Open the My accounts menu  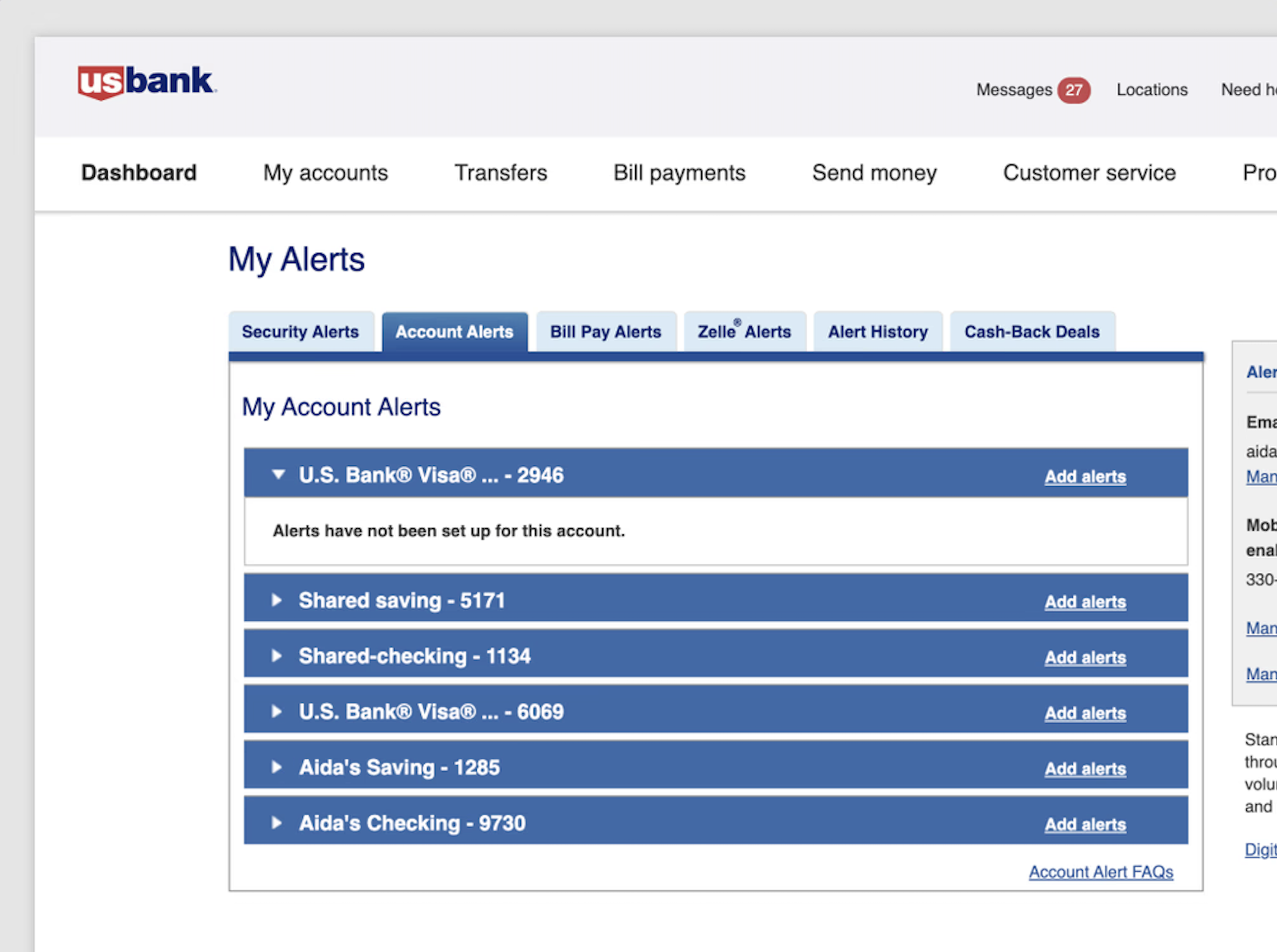click(325, 173)
